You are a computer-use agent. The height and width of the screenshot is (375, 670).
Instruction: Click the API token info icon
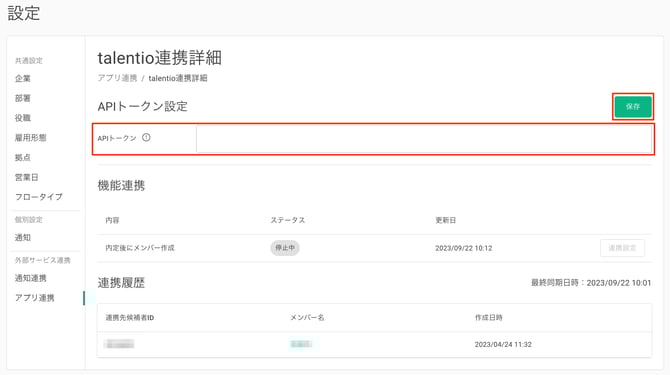pyautogui.click(x=146, y=138)
